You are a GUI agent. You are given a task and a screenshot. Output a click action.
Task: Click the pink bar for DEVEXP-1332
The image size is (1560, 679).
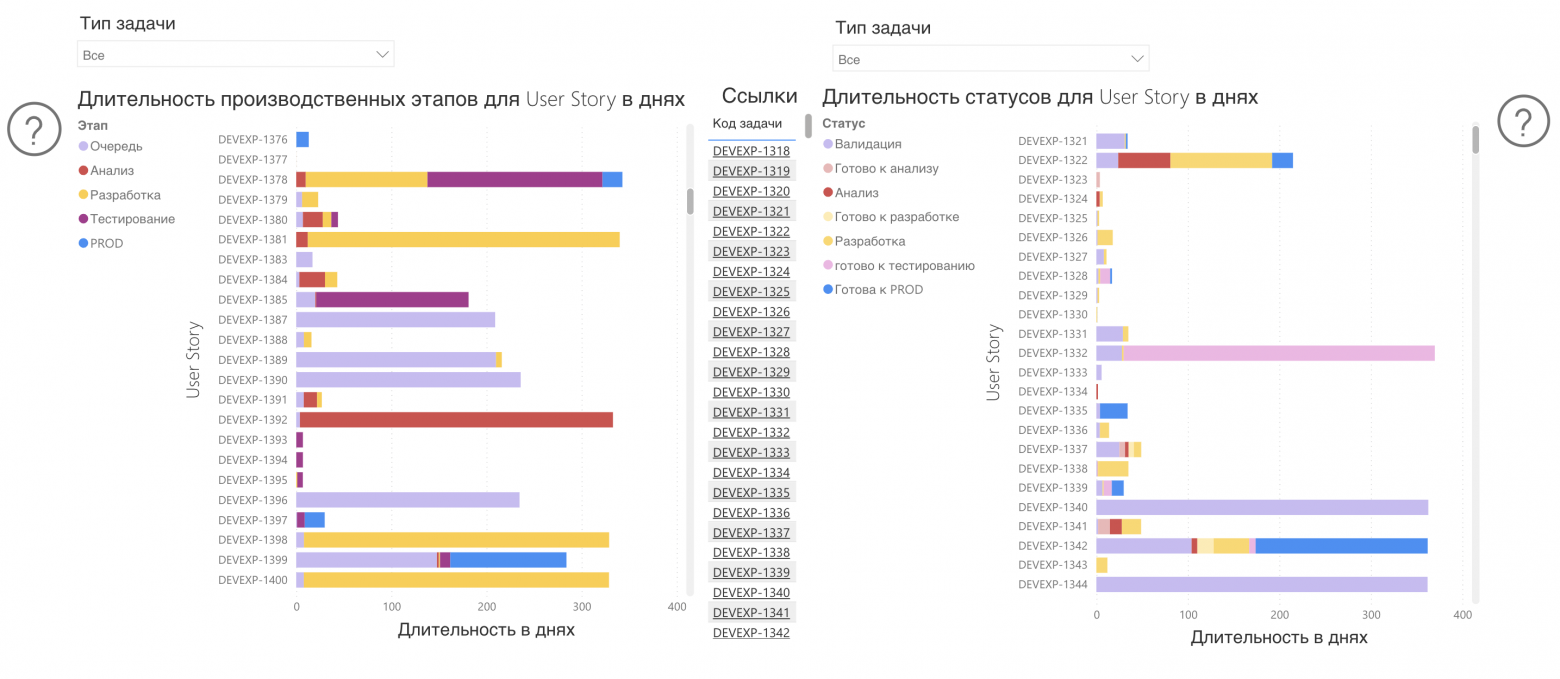[x=1279, y=353]
